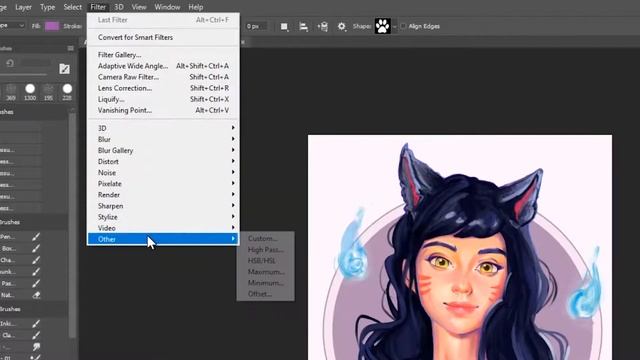Select the Cha... brush icon

(36, 260)
